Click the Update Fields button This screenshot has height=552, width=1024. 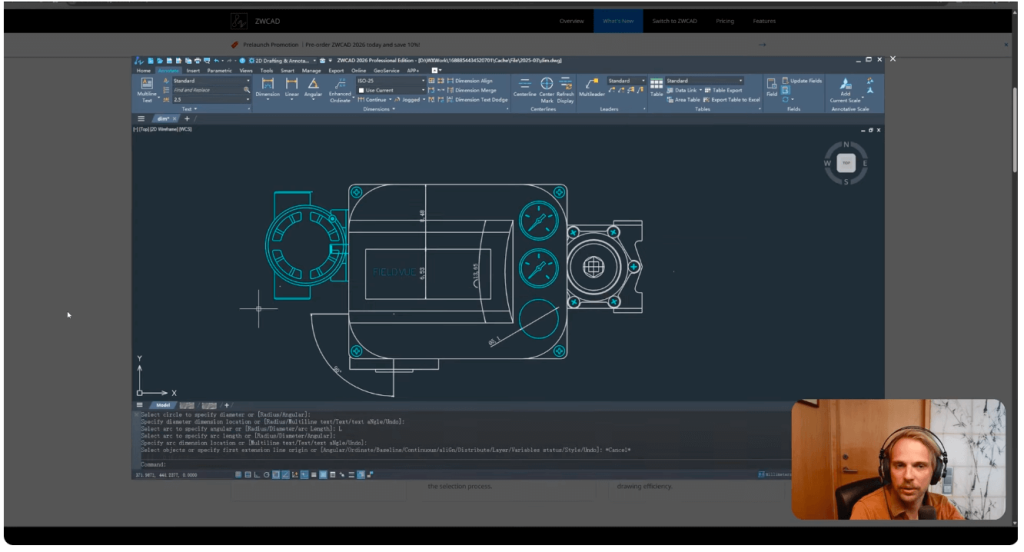(x=802, y=80)
